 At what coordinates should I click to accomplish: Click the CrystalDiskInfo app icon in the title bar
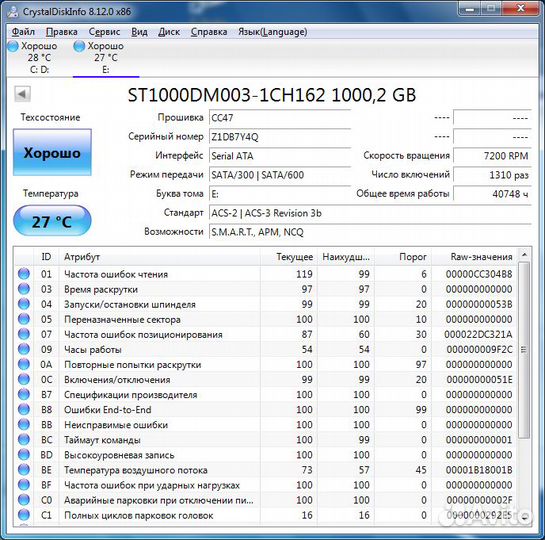point(13,11)
